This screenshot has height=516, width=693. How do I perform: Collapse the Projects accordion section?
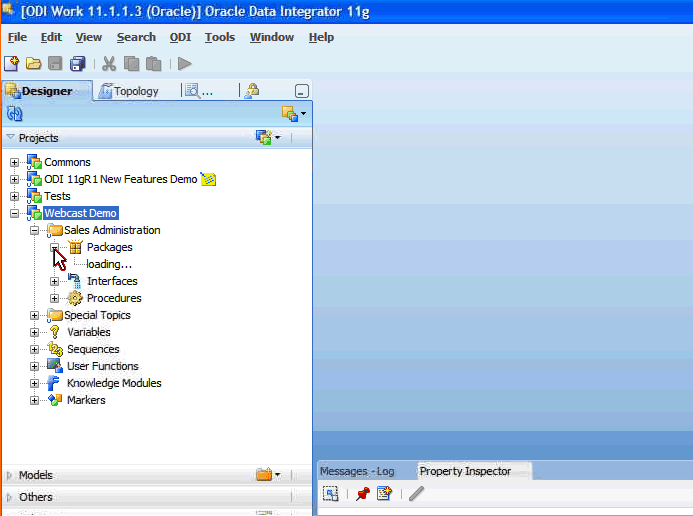(10, 137)
